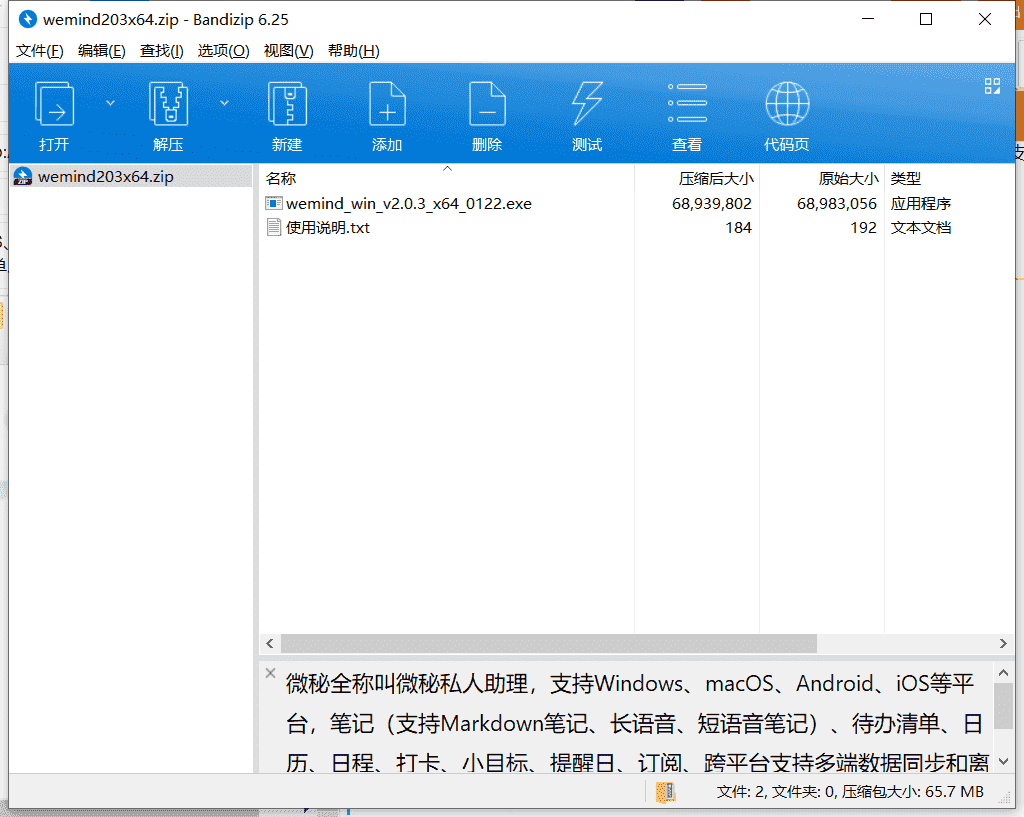Click the toolbar layout grid icon
Image resolution: width=1024 pixels, height=817 pixels.
pyautogui.click(x=992, y=86)
